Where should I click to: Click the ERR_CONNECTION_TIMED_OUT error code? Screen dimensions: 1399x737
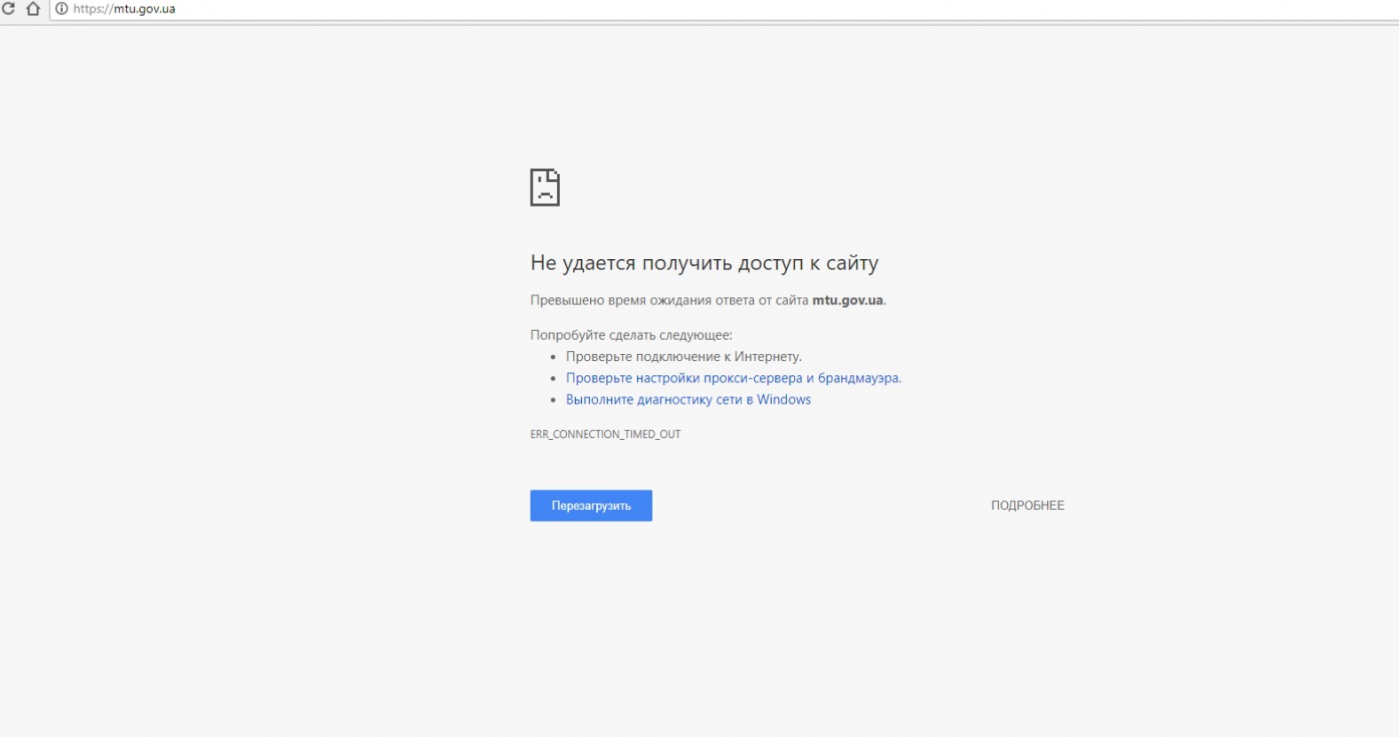[605, 435]
